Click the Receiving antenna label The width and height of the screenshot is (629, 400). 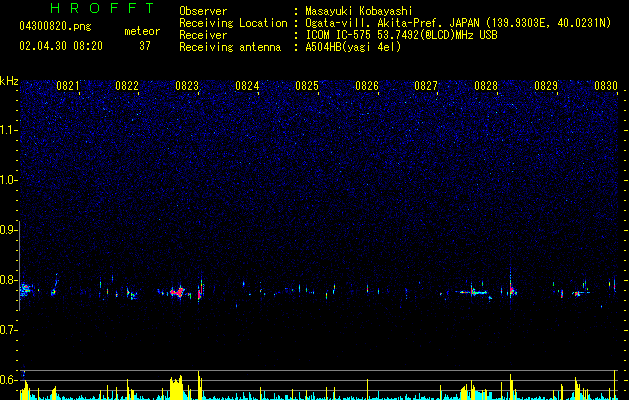230,47
